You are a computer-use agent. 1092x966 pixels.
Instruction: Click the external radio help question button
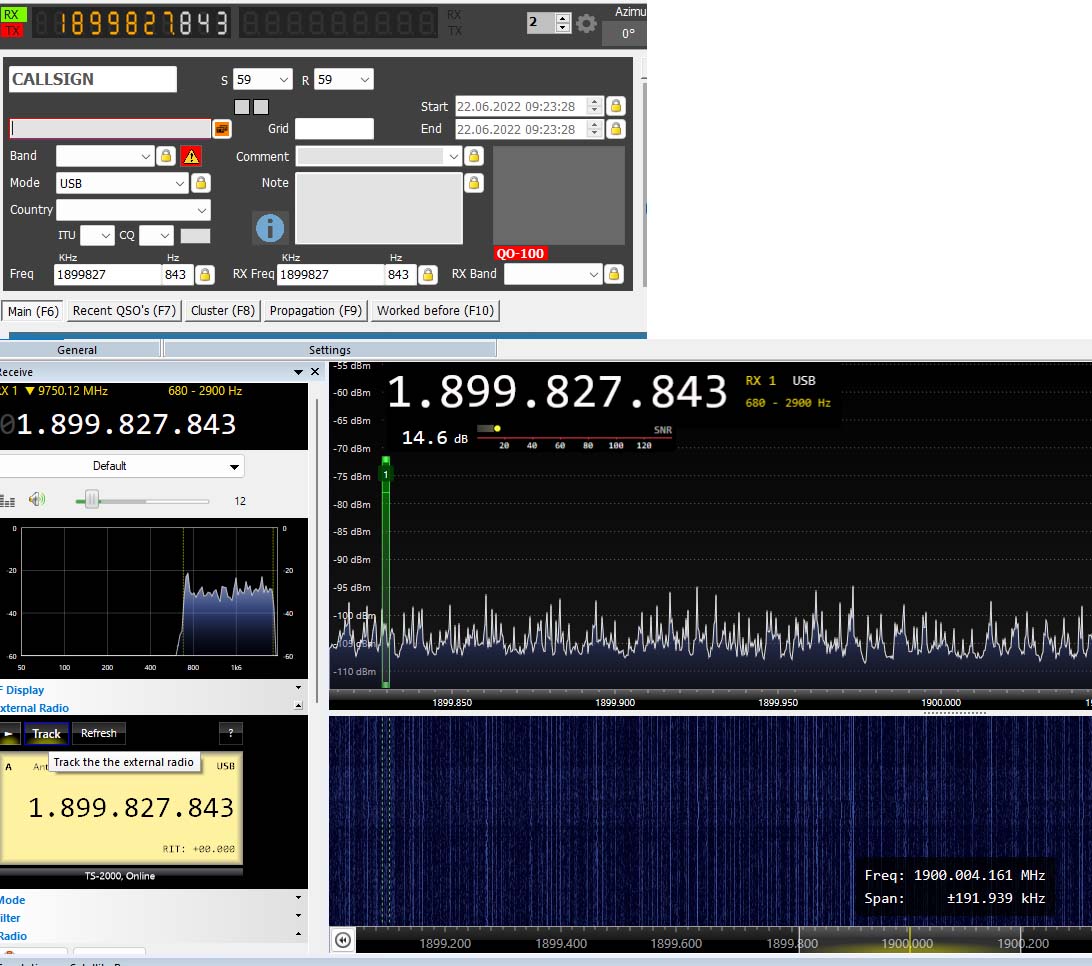point(231,733)
